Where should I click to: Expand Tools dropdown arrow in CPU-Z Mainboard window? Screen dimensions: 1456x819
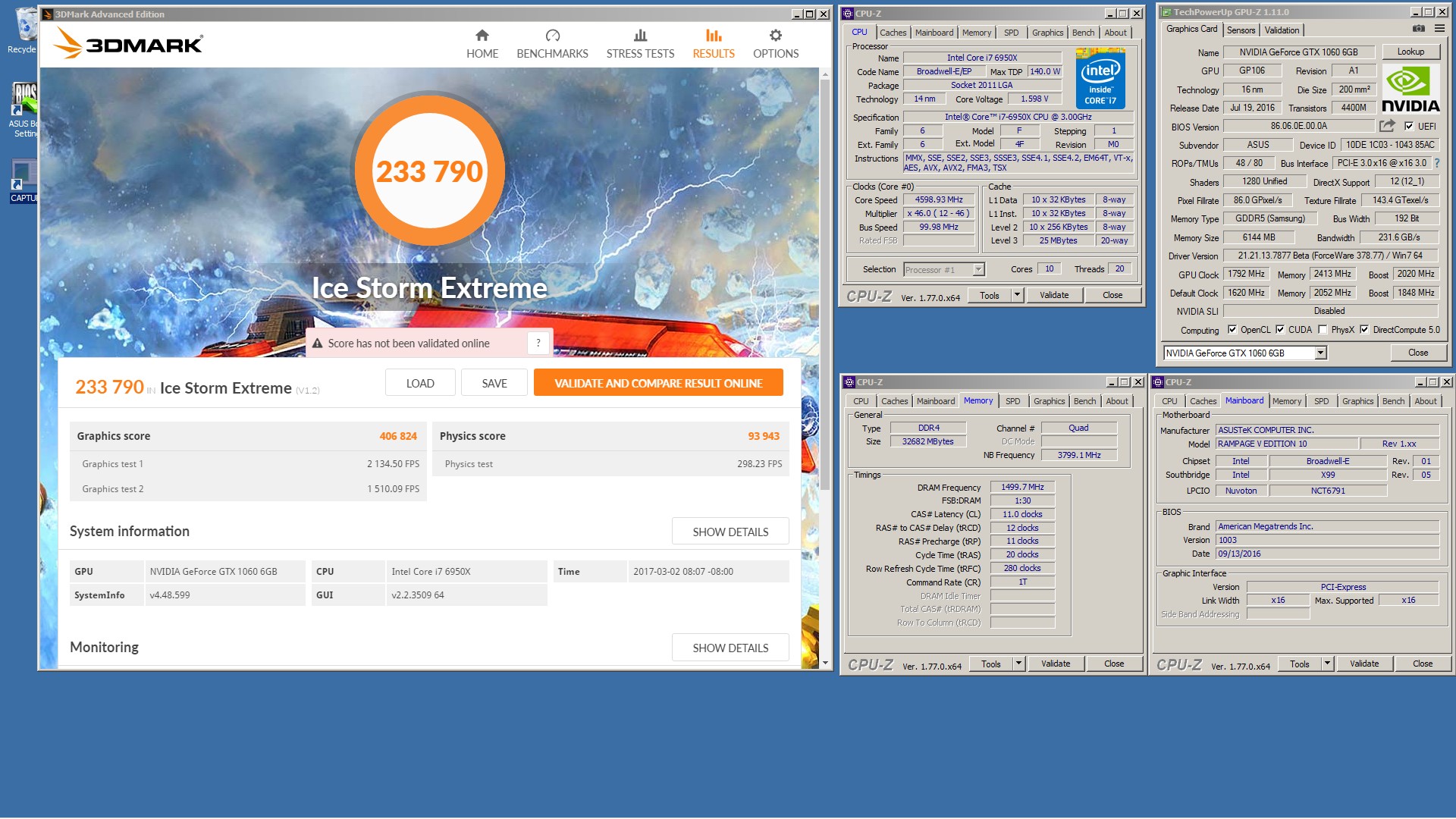pos(1327,664)
